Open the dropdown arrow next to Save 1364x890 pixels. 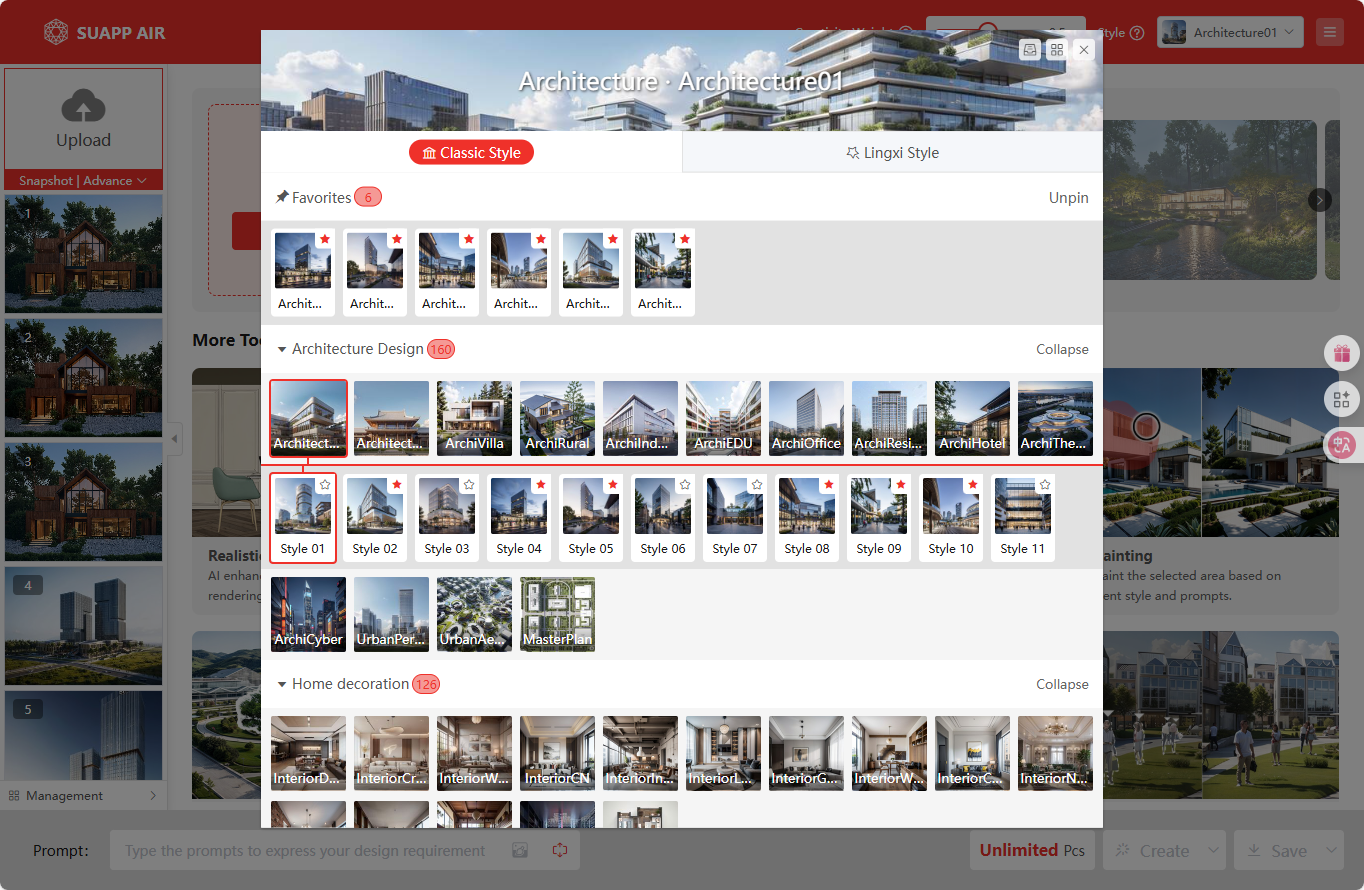pyautogui.click(x=1331, y=851)
